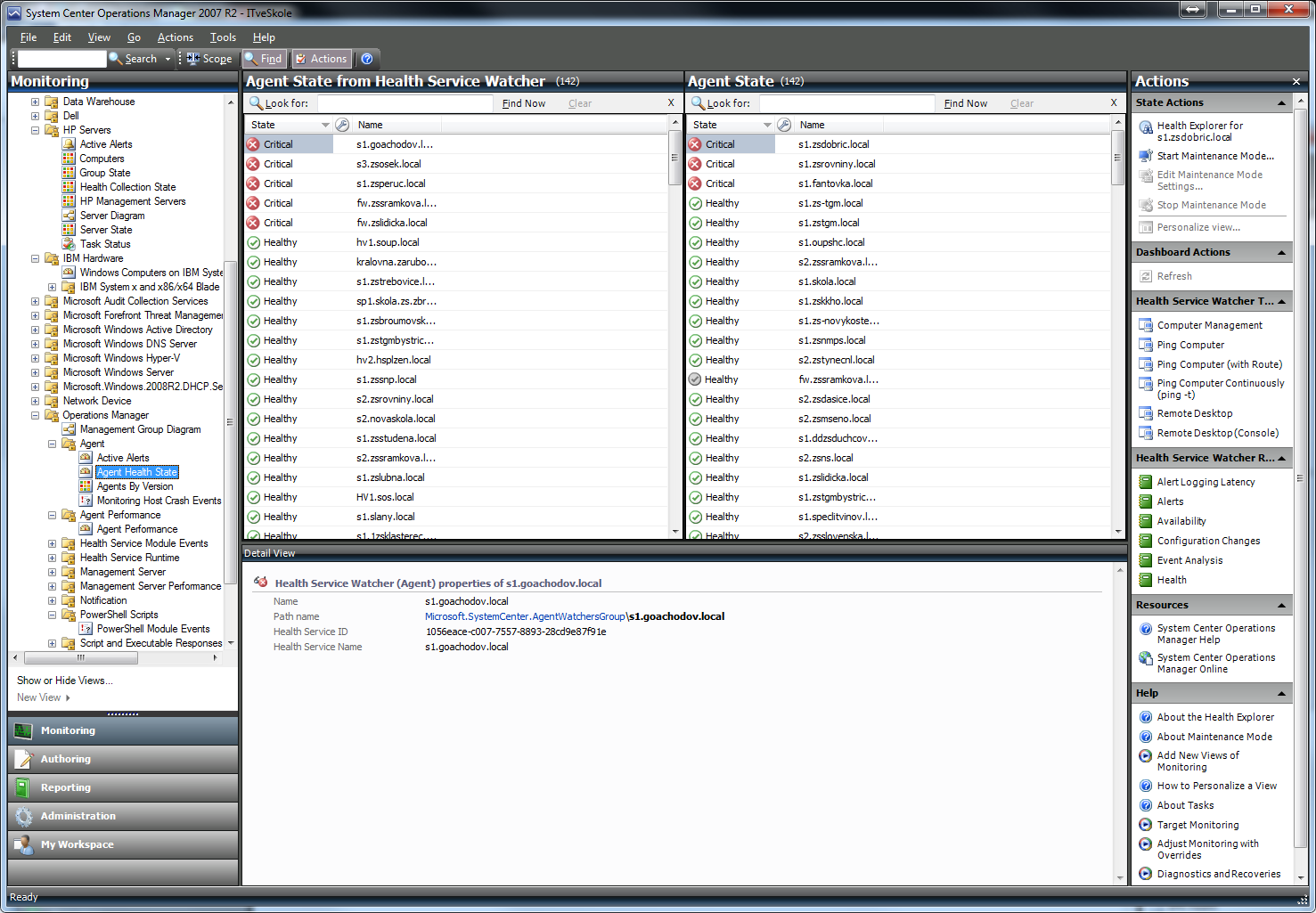The image size is (1316, 913).
Task: Expand the Data Warehouse tree node
Action: [x=36, y=102]
